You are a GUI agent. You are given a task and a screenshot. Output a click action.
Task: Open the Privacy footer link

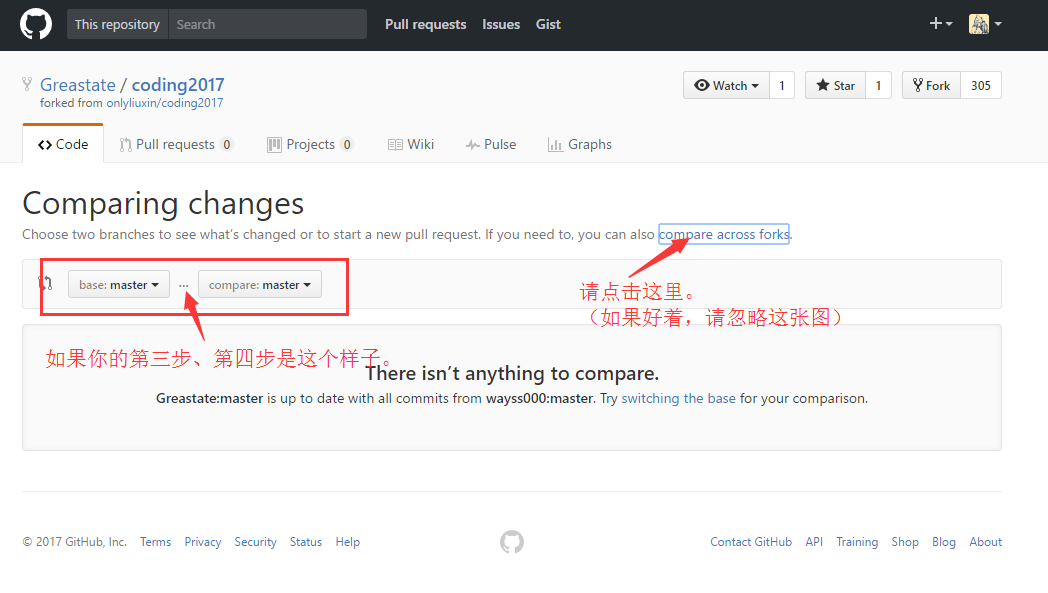[203, 542]
